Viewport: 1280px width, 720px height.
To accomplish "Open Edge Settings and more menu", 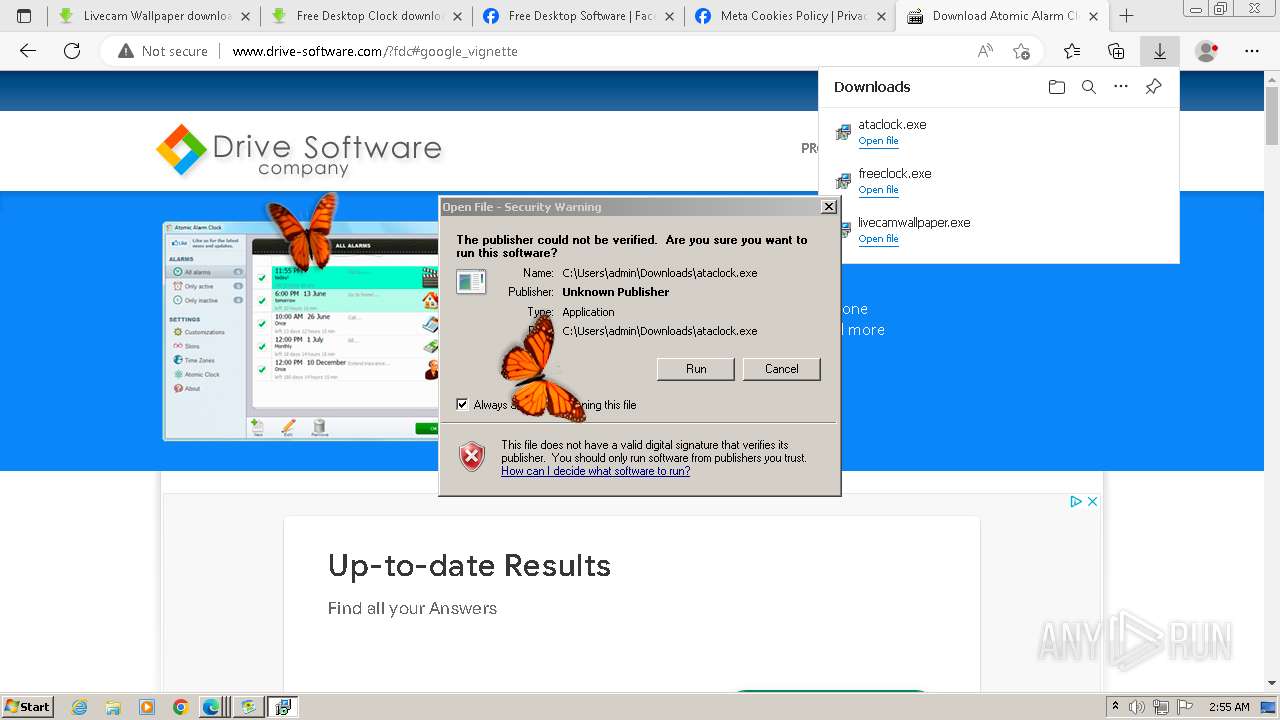I will pos(1252,51).
